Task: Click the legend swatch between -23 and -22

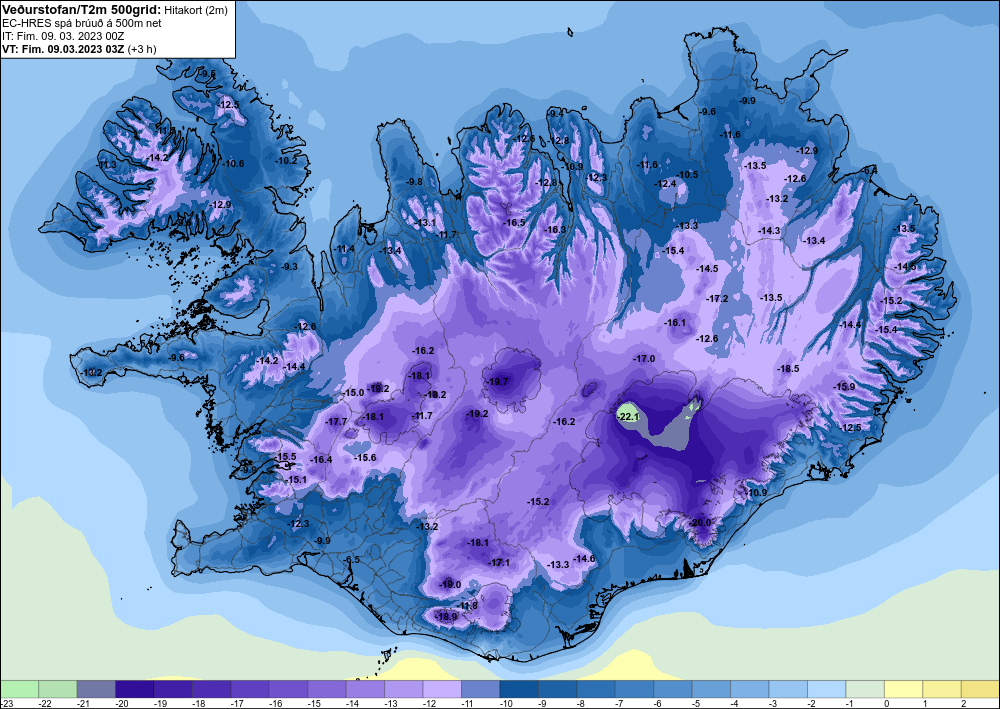Action: click(x=19, y=689)
